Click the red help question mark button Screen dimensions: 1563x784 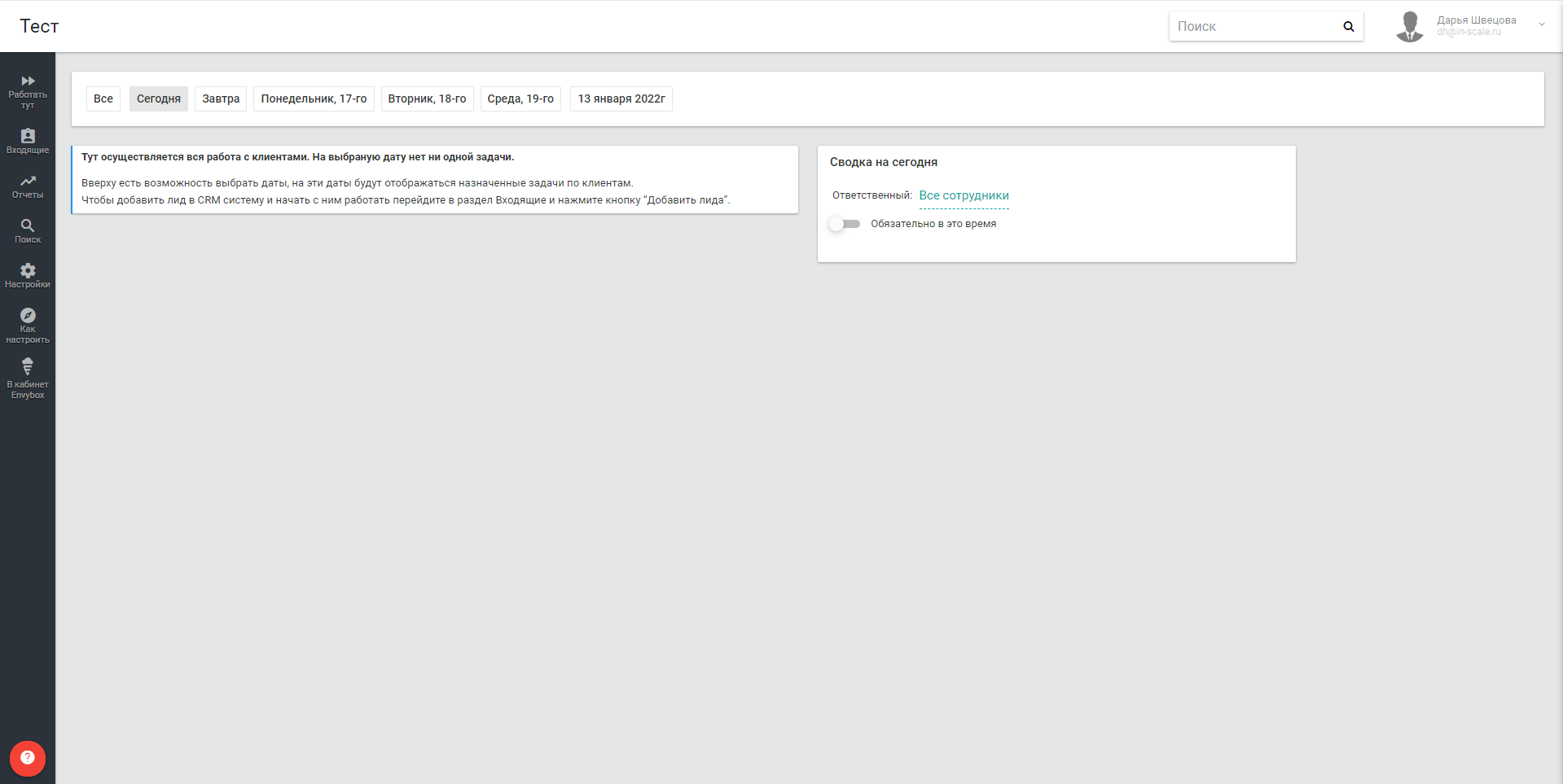[x=28, y=758]
